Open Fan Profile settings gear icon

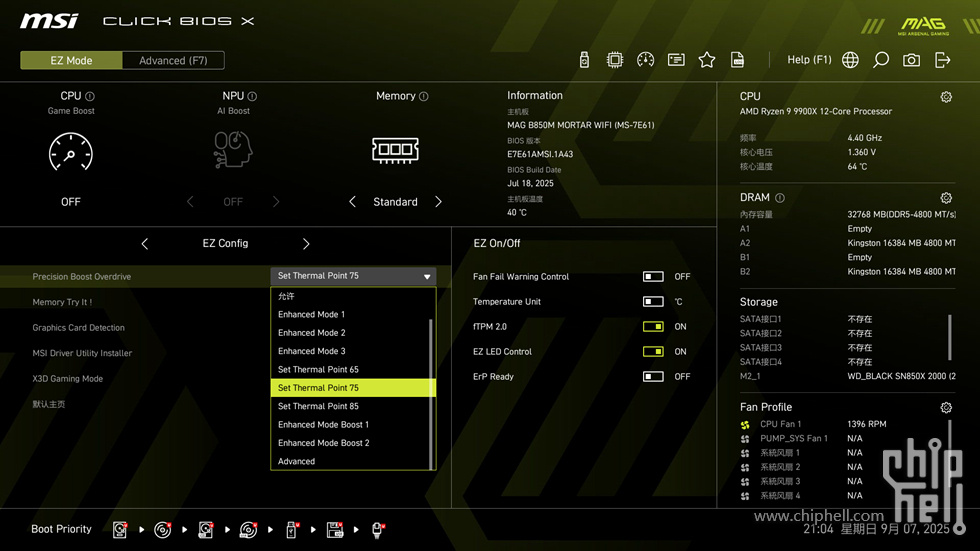946,408
